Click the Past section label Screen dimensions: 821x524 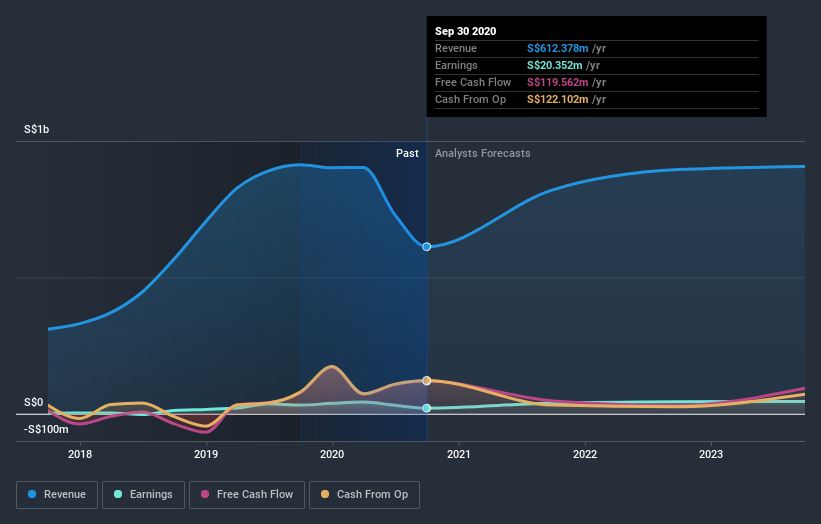pos(407,153)
